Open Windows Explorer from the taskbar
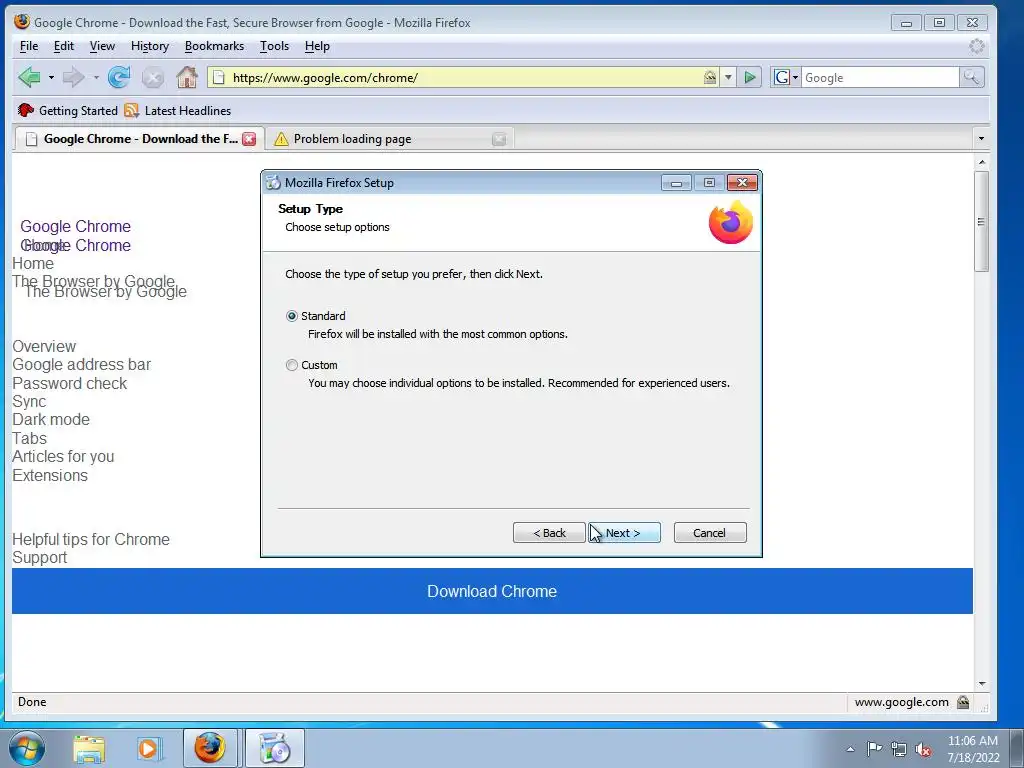 pyautogui.click(x=89, y=750)
